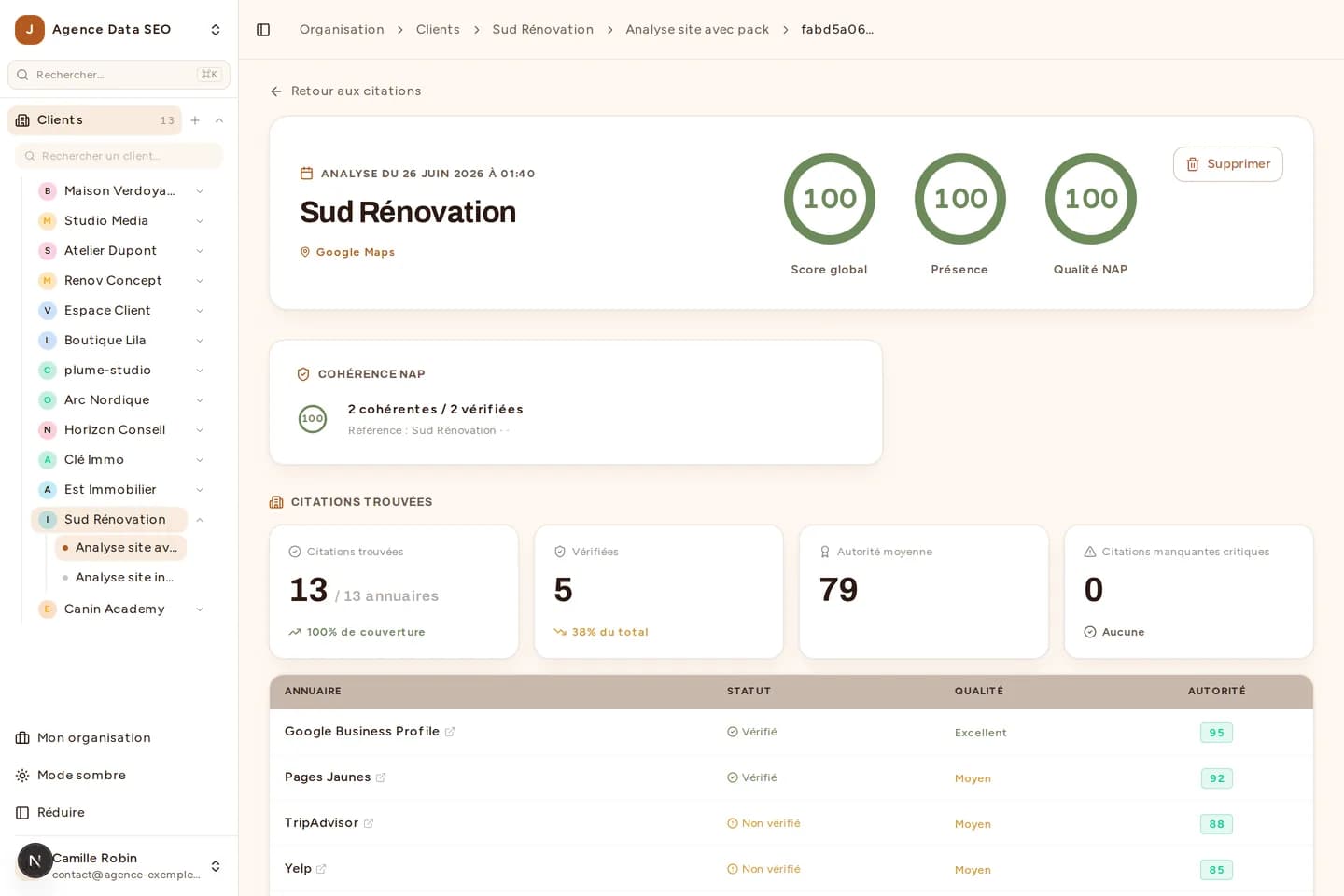Click the Qualité NAP 100 gauge

coord(1090,199)
